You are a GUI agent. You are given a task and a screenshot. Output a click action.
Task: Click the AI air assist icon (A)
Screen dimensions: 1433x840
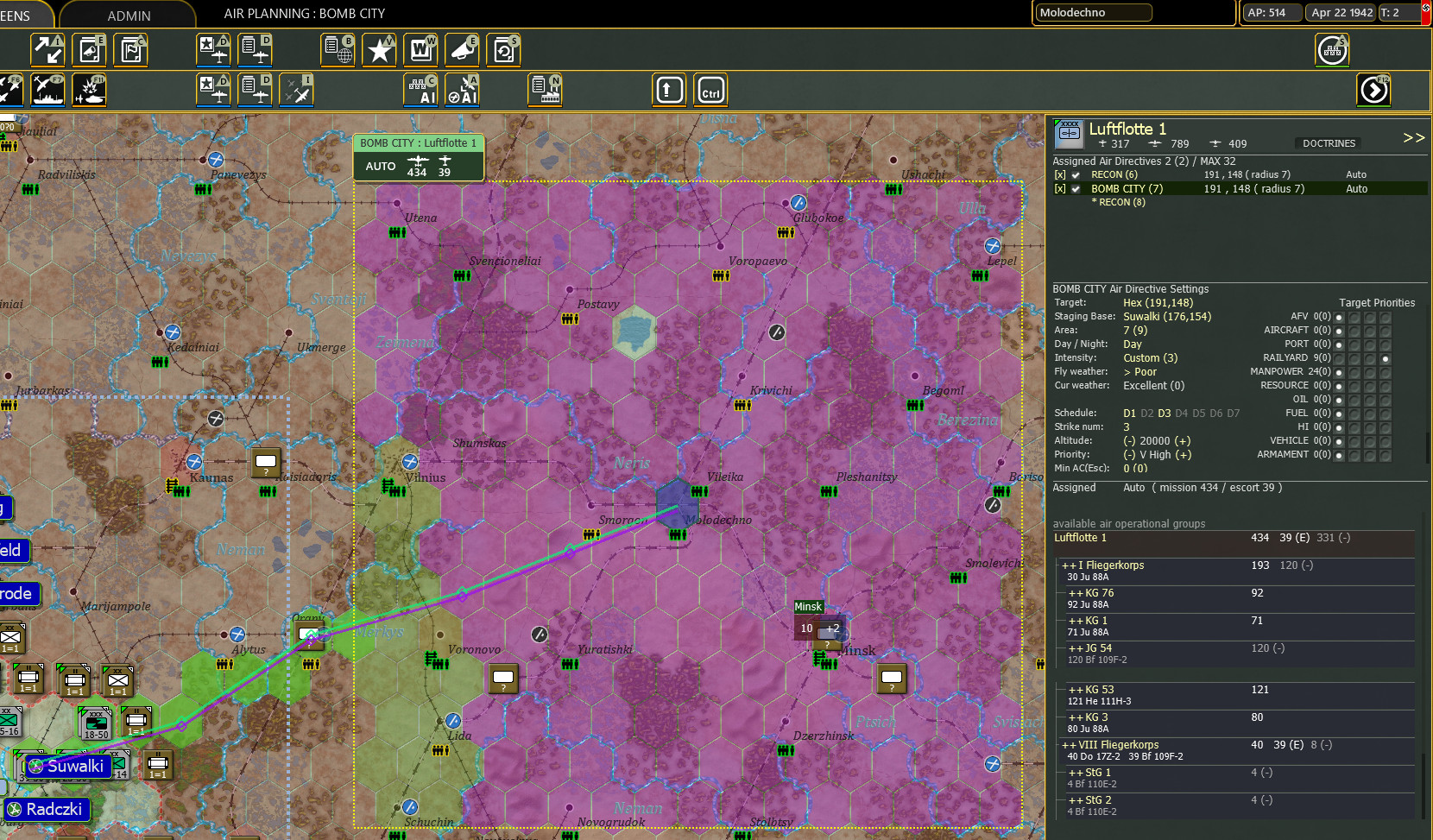(462, 90)
